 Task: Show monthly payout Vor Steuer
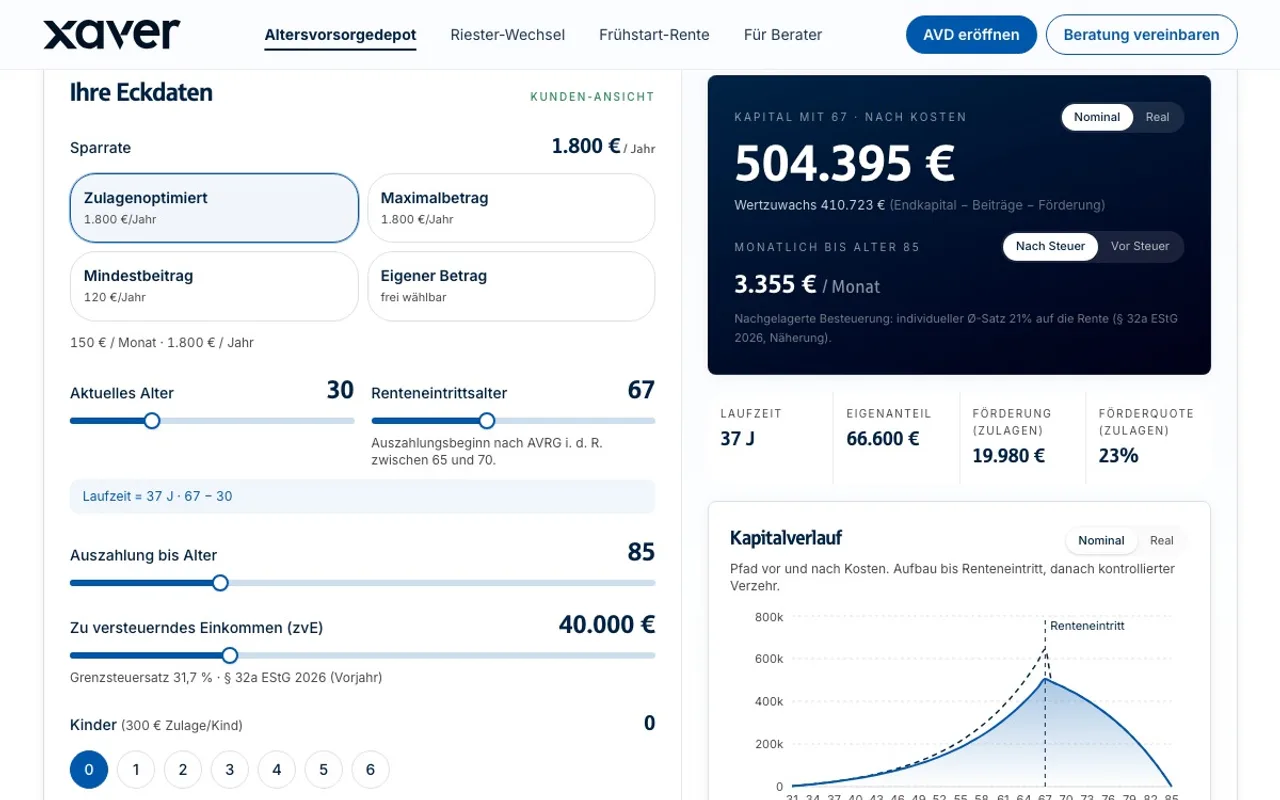(x=1140, y=246)
